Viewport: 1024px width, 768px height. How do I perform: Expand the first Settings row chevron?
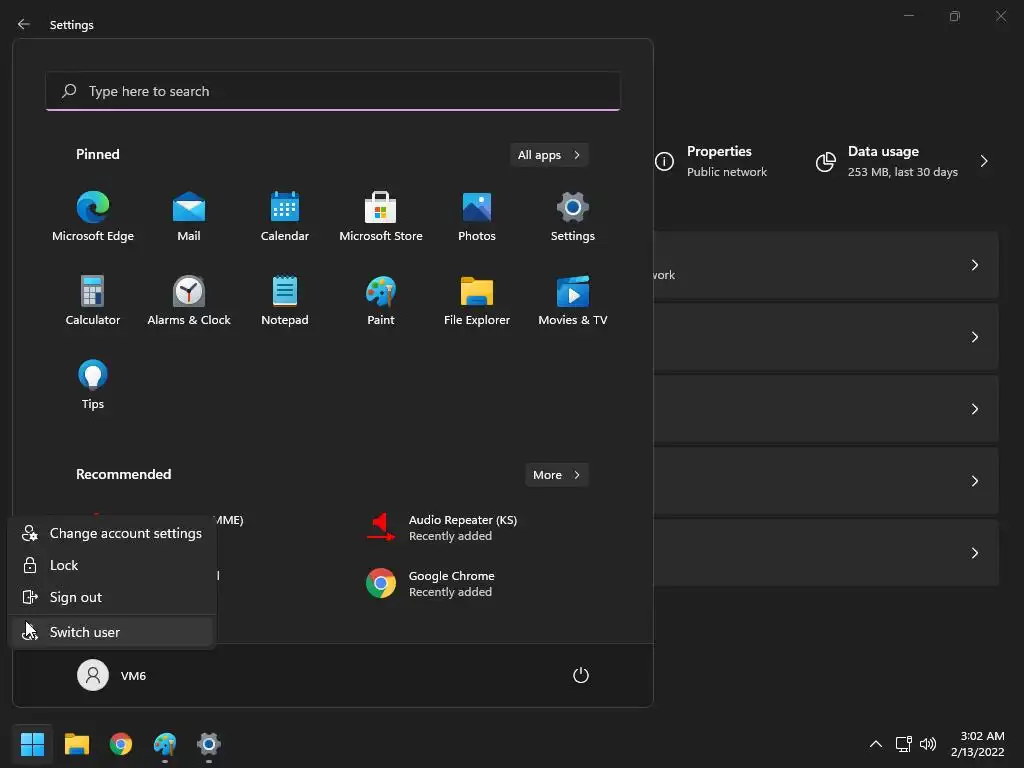974,265
